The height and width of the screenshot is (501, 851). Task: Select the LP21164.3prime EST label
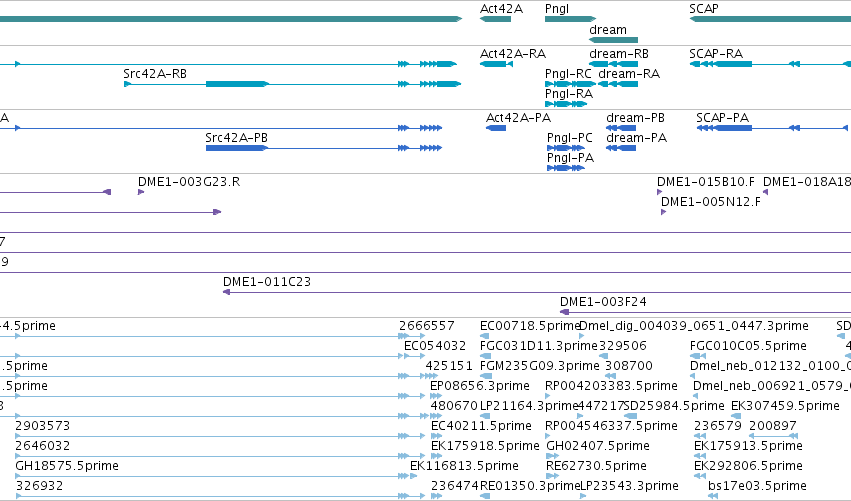[529, 406]
